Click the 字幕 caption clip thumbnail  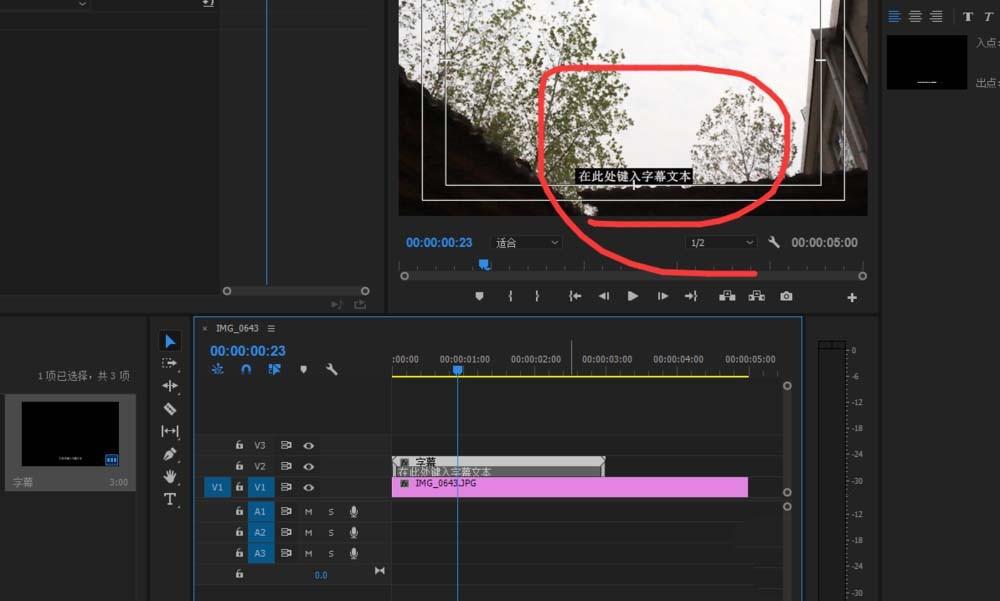click(70, 436)
